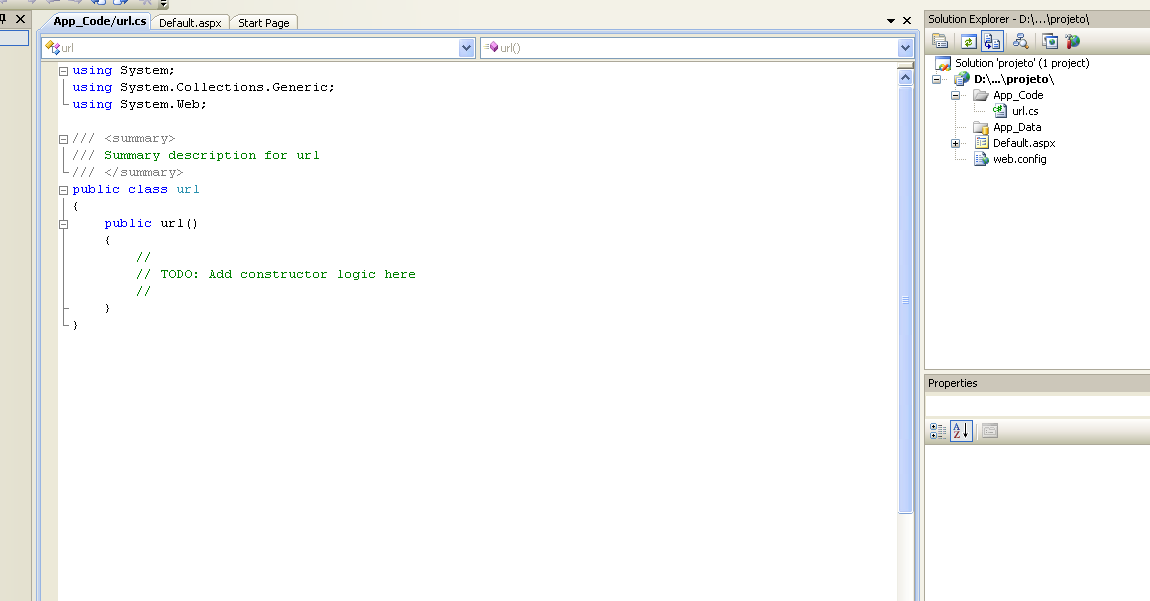The height and width of the screenshot is (601, 1150).
Task: Toggle the Nest Related Files button
Action: [992, 41]
